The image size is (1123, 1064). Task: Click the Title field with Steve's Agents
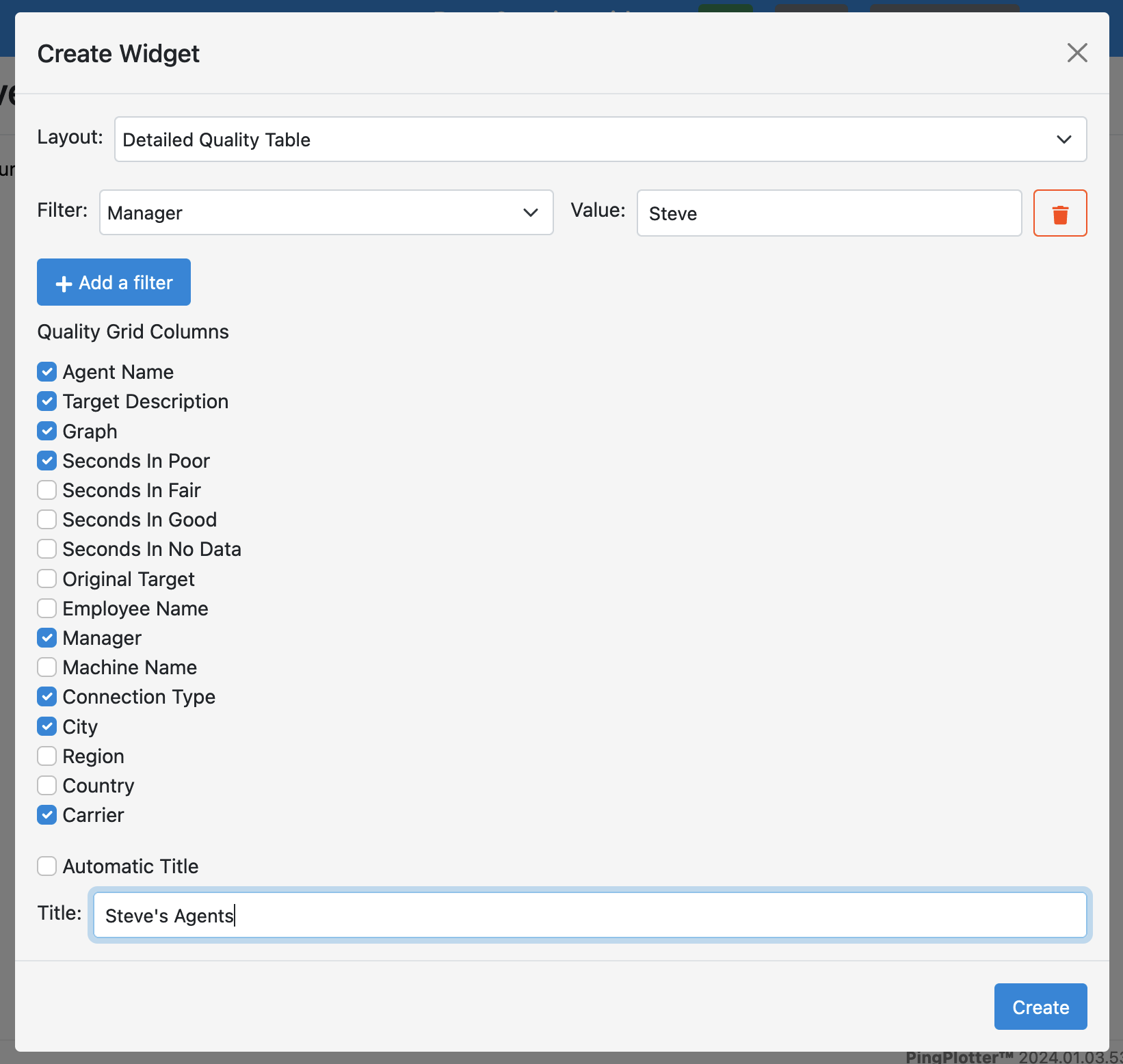pyautogui.click(x=588, y=915)
